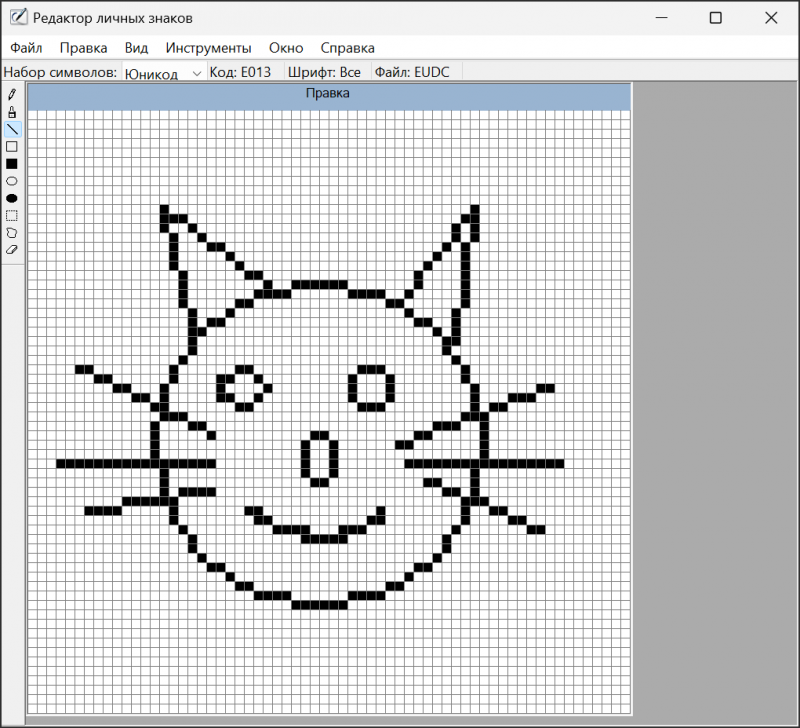Select the Hollow Ellipse tool

(12, 181)
